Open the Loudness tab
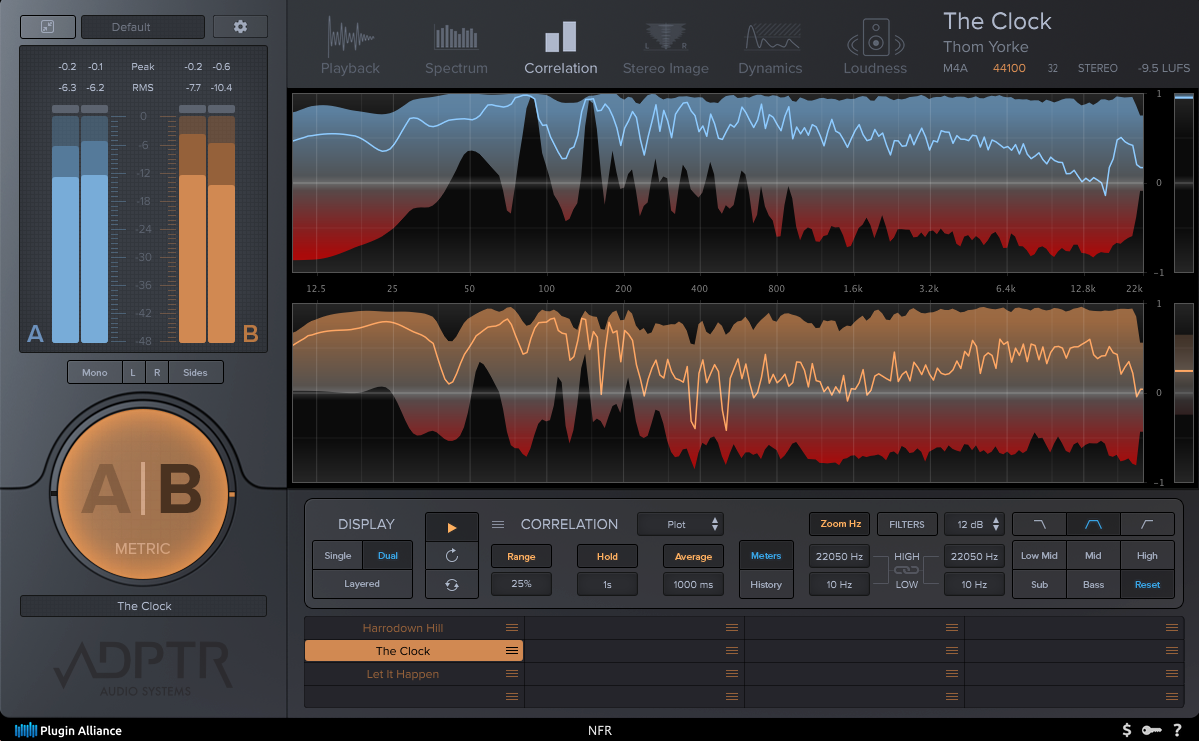This screenshot has height=741, width=1199. pyautogui.click(x=875, y=48)
